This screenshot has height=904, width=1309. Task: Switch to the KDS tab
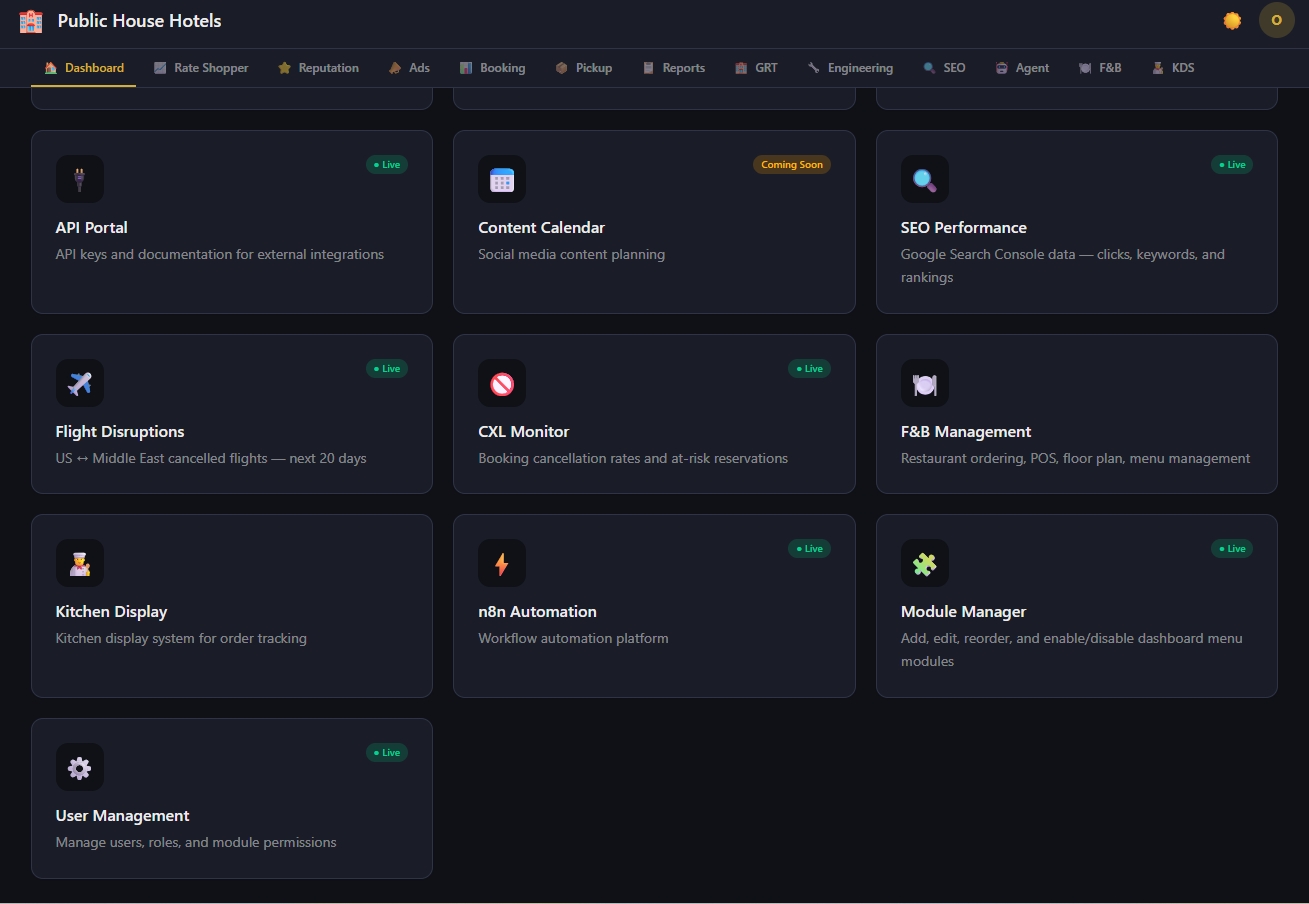[1173, 68]
